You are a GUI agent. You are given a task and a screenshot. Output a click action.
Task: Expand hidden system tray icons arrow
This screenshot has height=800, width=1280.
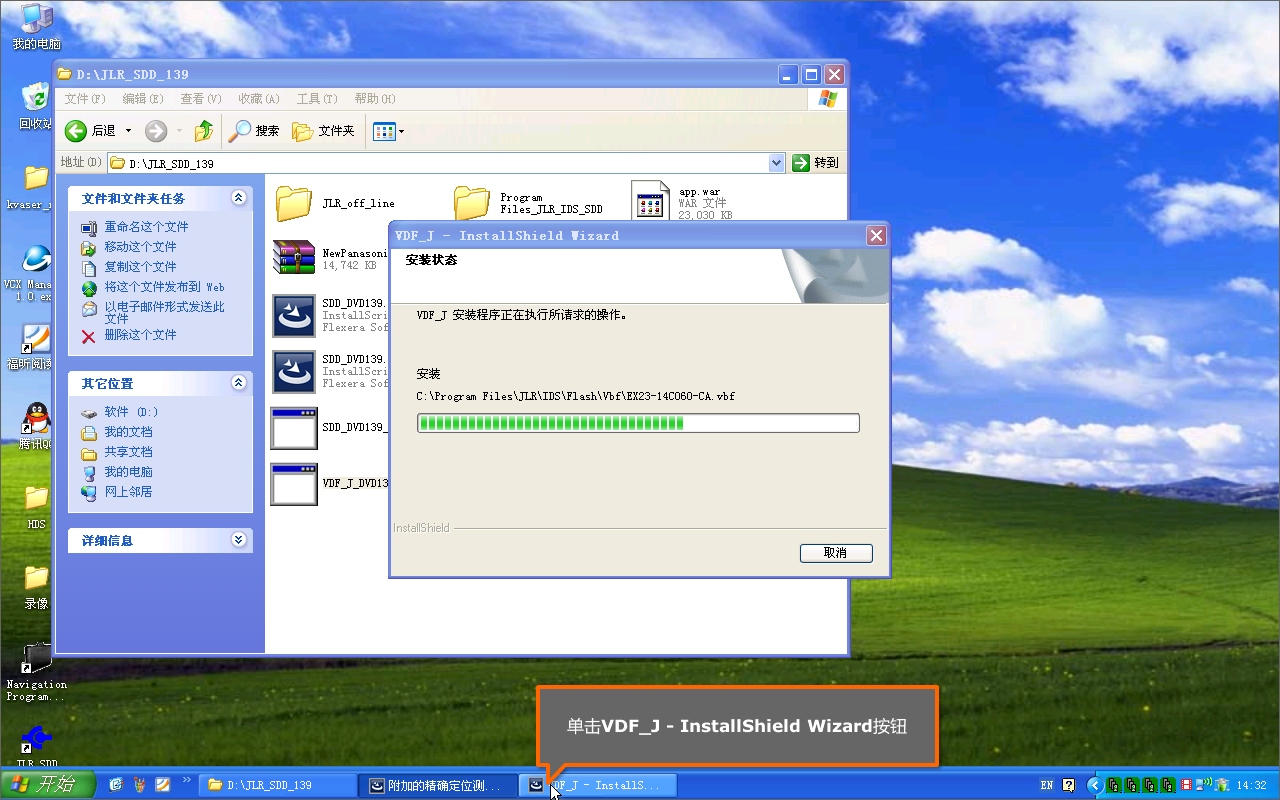tap(1096, 785)
